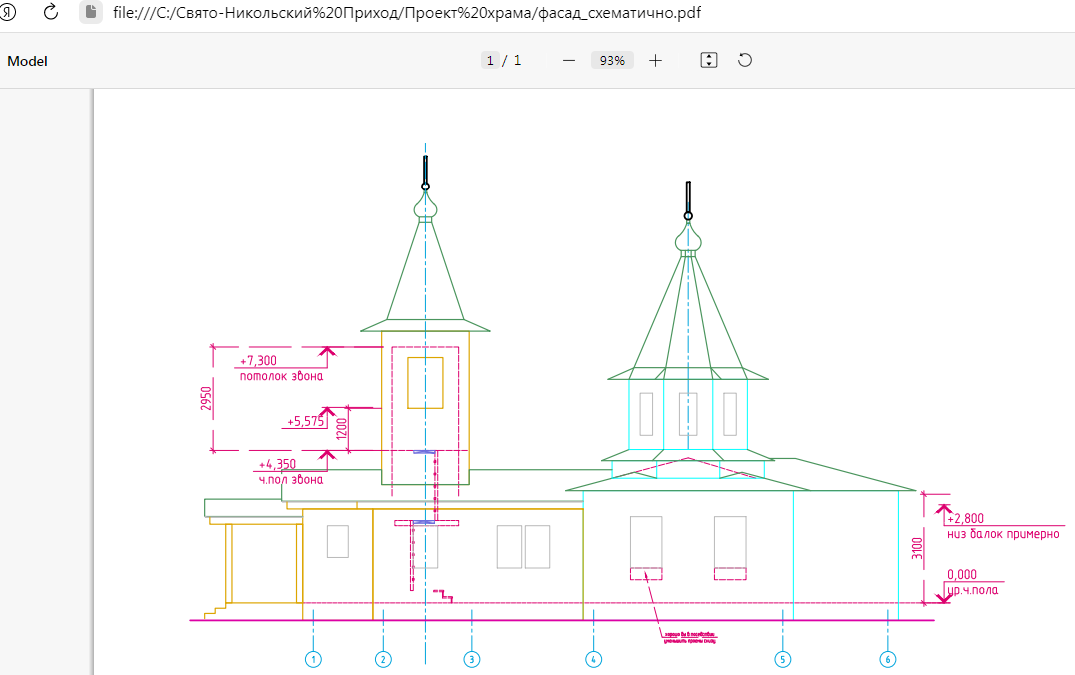Click the 2950 vertical dimension
1075x675 pixels.
point(206,399)
